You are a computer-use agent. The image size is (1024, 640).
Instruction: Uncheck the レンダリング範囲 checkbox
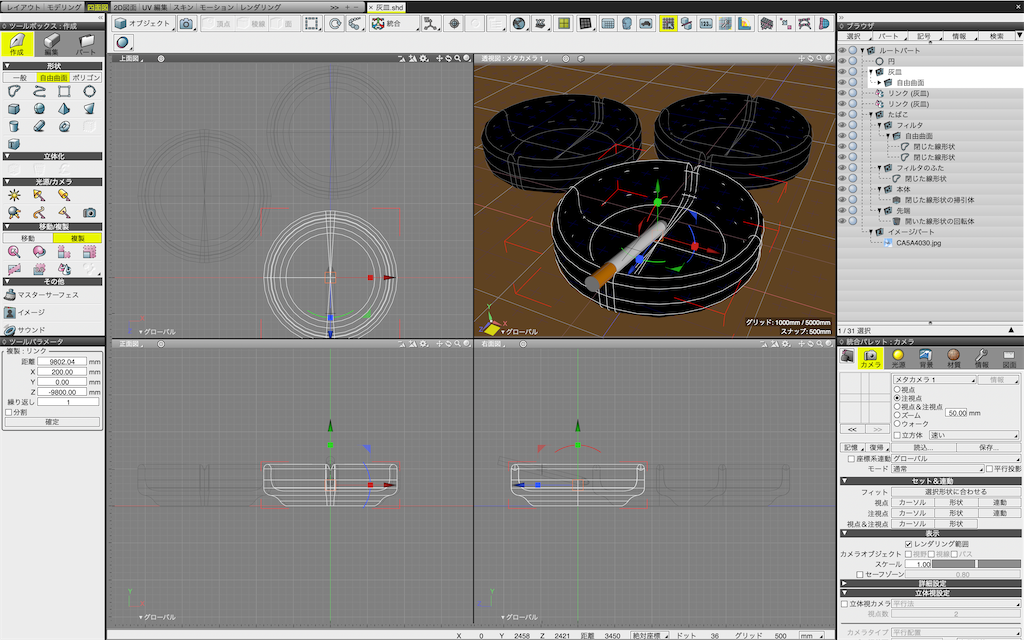[x=908, y=544]
